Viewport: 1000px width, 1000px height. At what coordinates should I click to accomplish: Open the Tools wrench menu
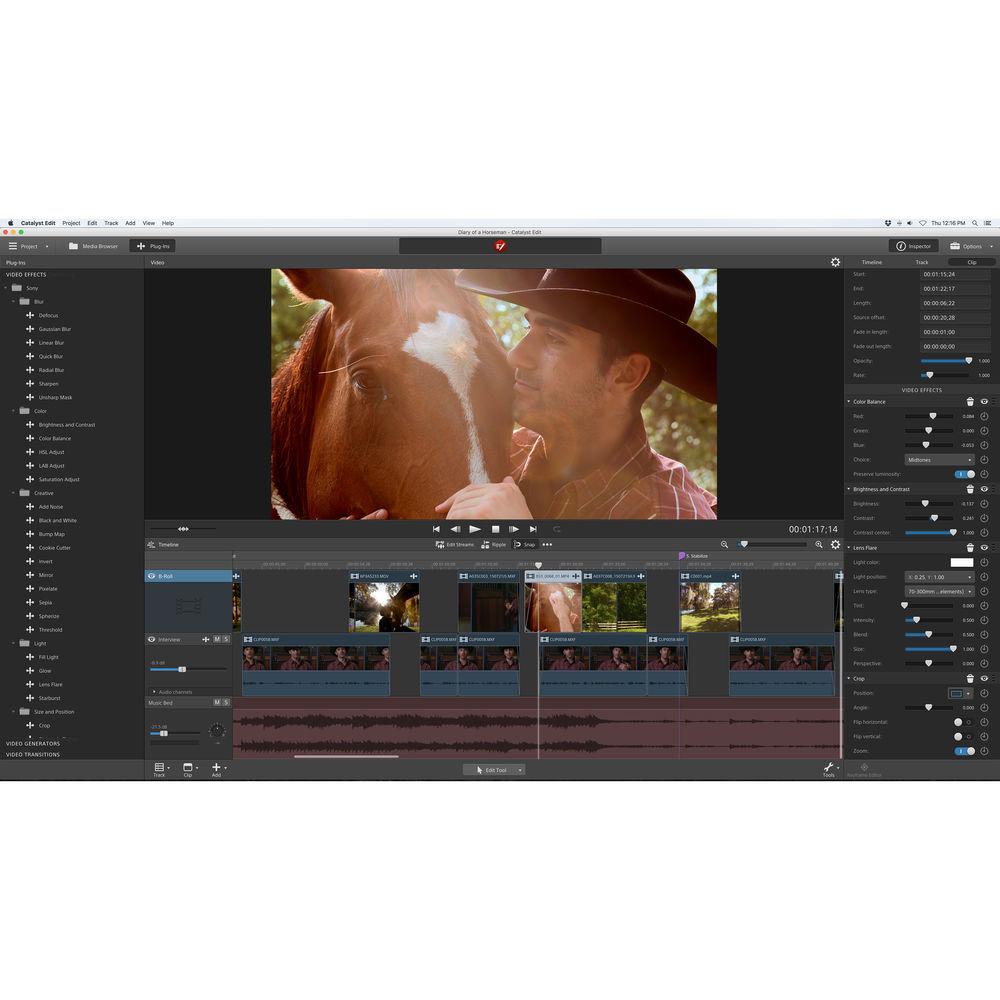tap(829, 768)
